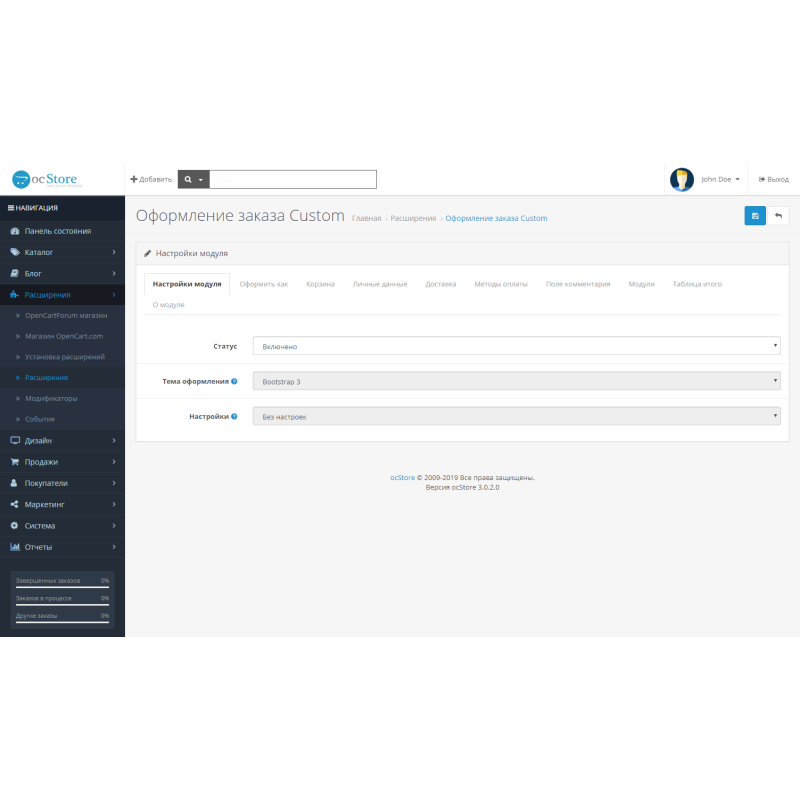
Task: Open the Отчеты chart icon
Action: click(x=16, y=546)
